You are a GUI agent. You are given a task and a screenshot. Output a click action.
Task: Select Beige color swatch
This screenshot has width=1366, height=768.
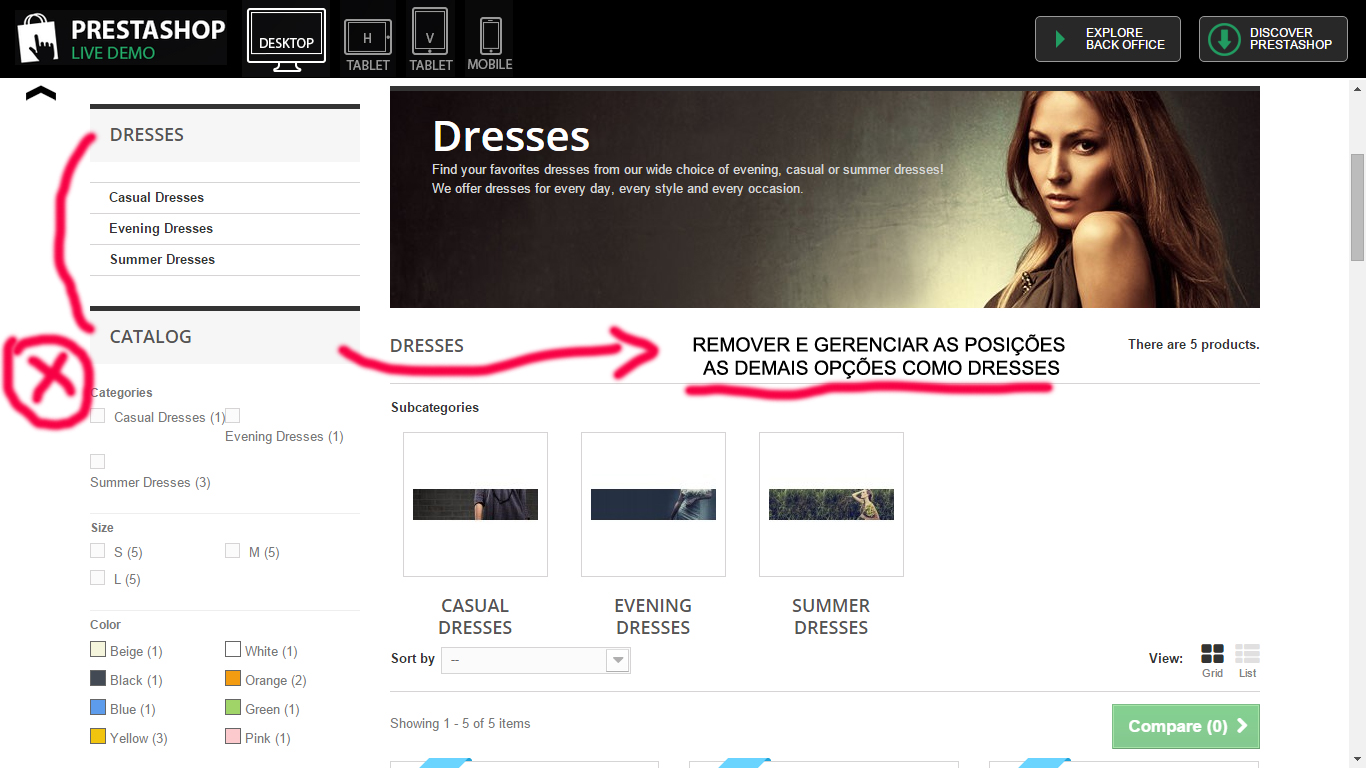coord(98,650)
